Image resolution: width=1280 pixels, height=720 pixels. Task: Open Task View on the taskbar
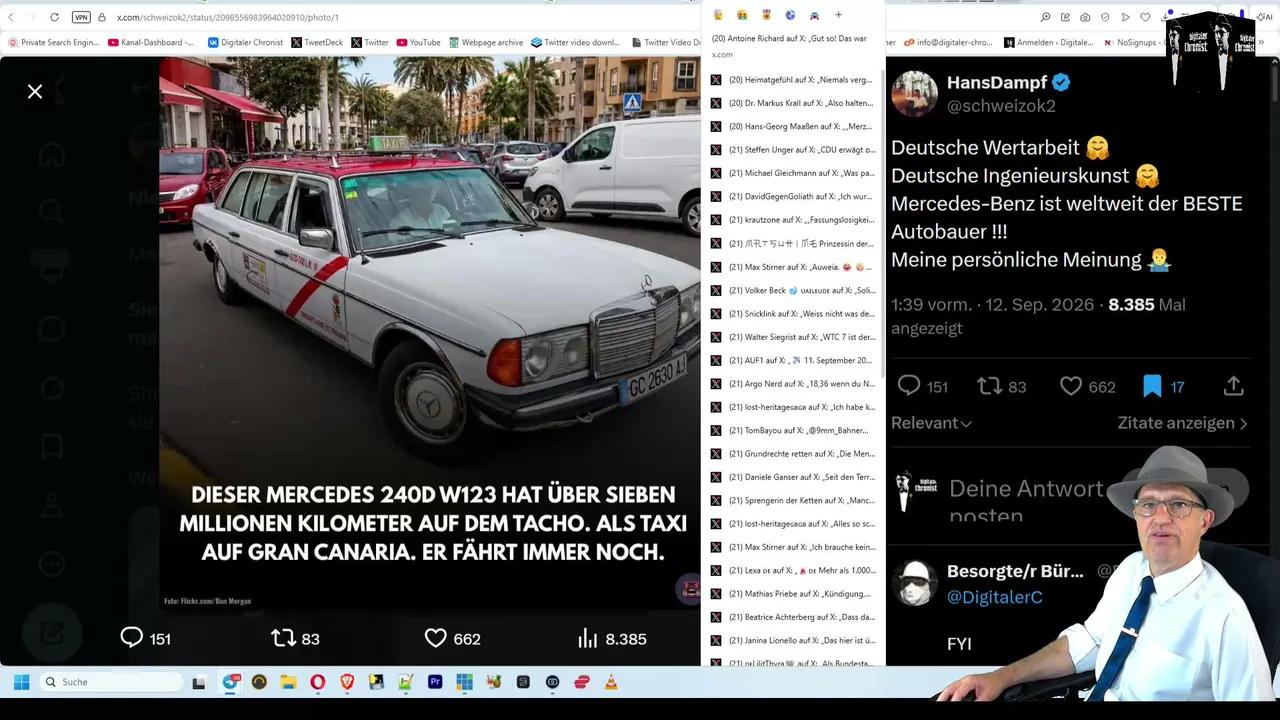[199, 682]
